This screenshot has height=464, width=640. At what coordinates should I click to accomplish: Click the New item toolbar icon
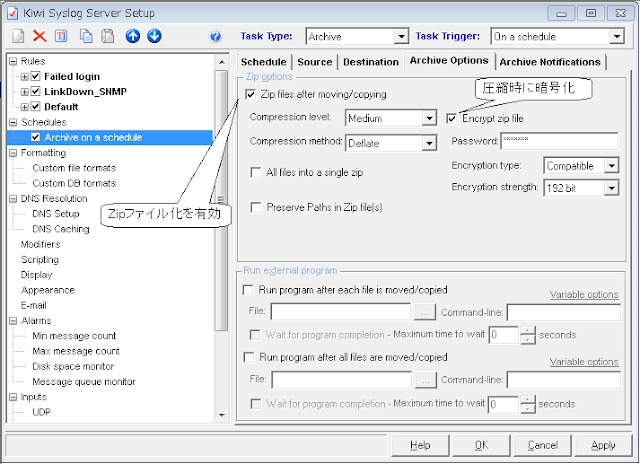tap(18, 36)
